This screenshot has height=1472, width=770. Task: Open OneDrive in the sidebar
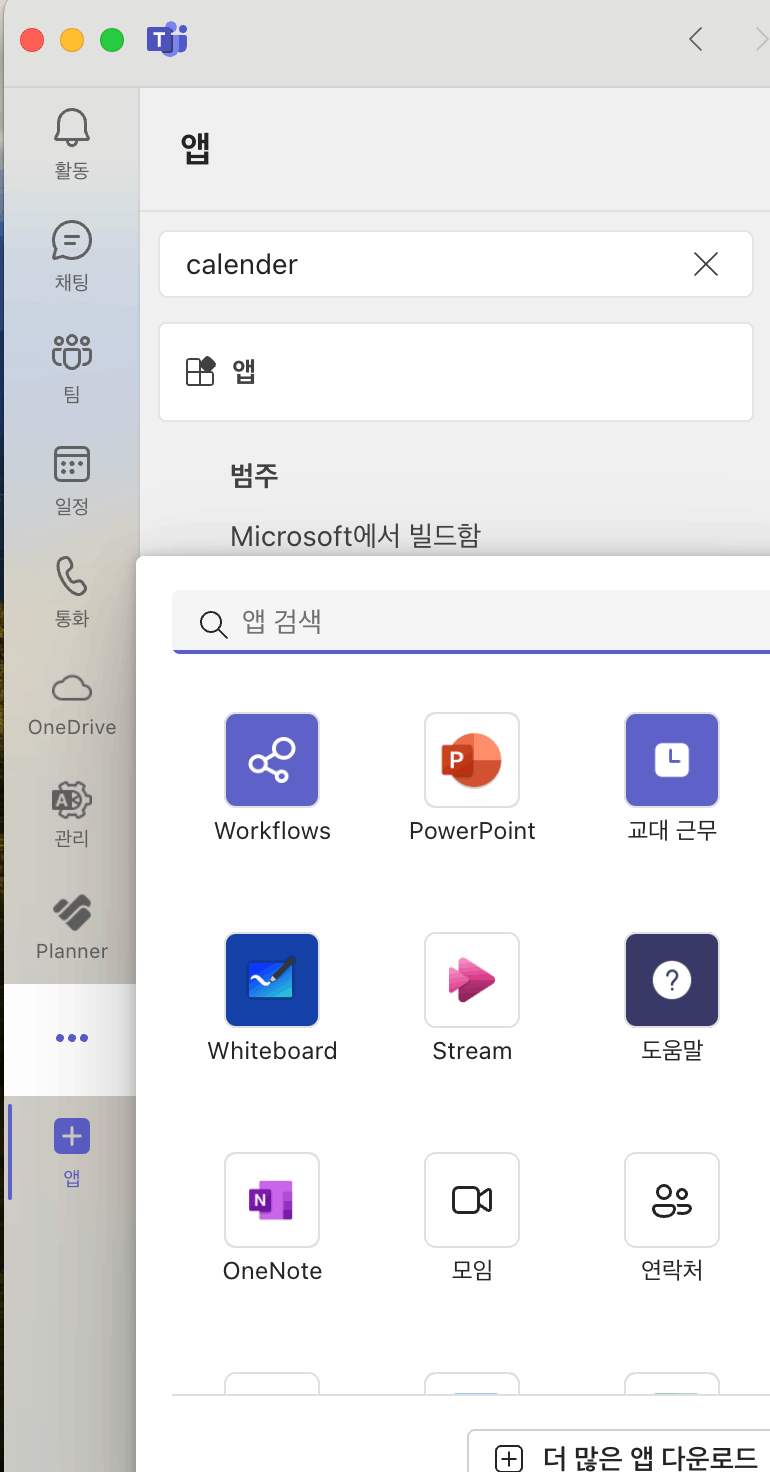(x=72, y=703)
